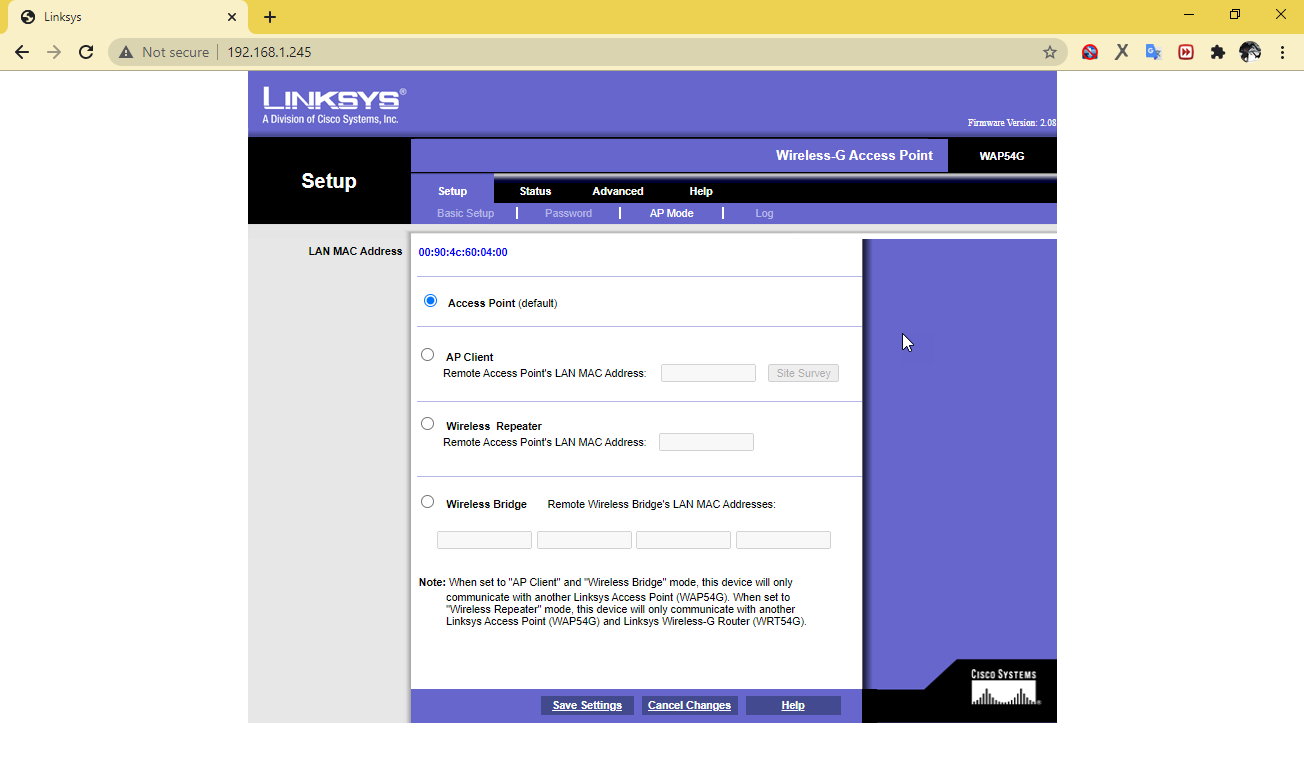Click the Cisco Systems logo
The image size is (1304, 768).
click(1004, 687)
